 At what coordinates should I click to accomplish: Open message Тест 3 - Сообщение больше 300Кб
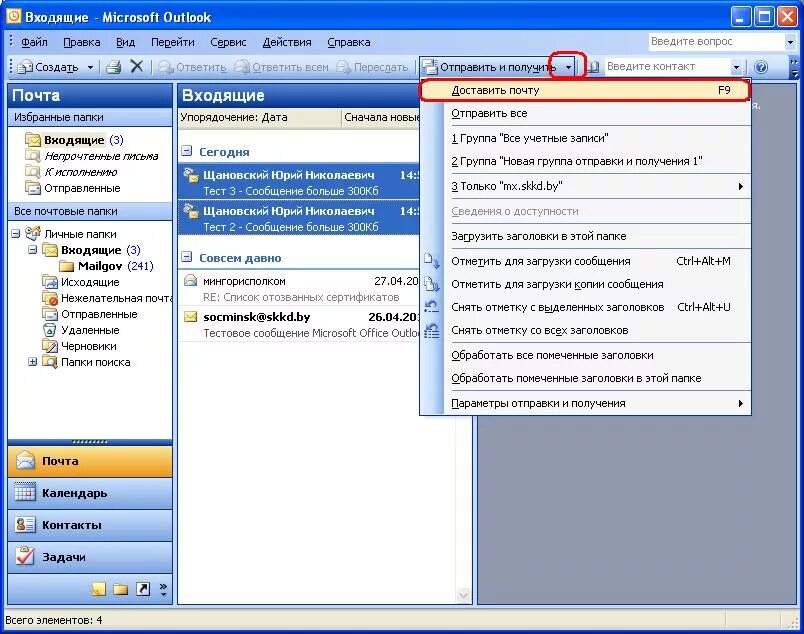pos(299,182)
